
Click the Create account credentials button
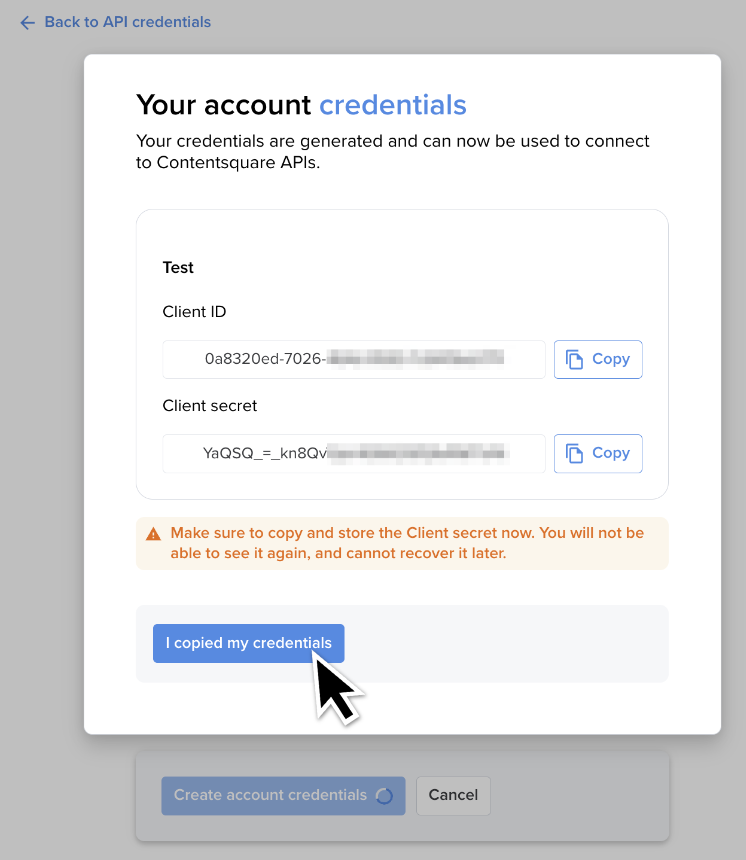283,796
